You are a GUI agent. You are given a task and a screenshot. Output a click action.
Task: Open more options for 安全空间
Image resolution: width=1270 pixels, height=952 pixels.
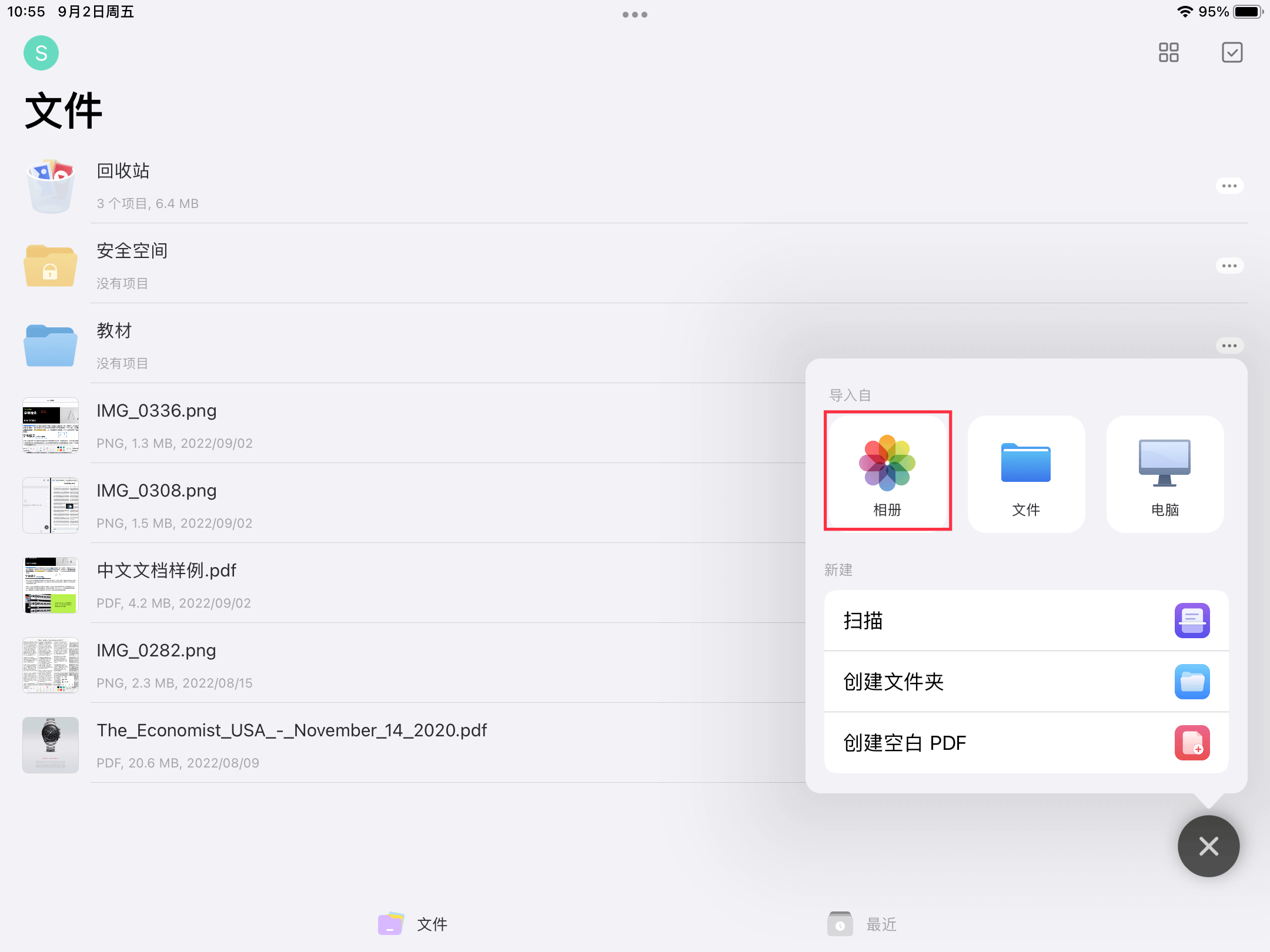[x=1229, y=266]
